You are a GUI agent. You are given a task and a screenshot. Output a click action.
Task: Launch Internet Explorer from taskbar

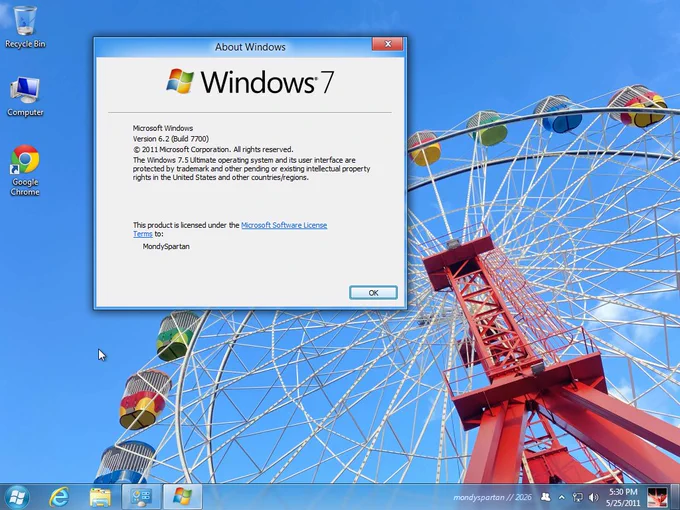pos(59,497)
